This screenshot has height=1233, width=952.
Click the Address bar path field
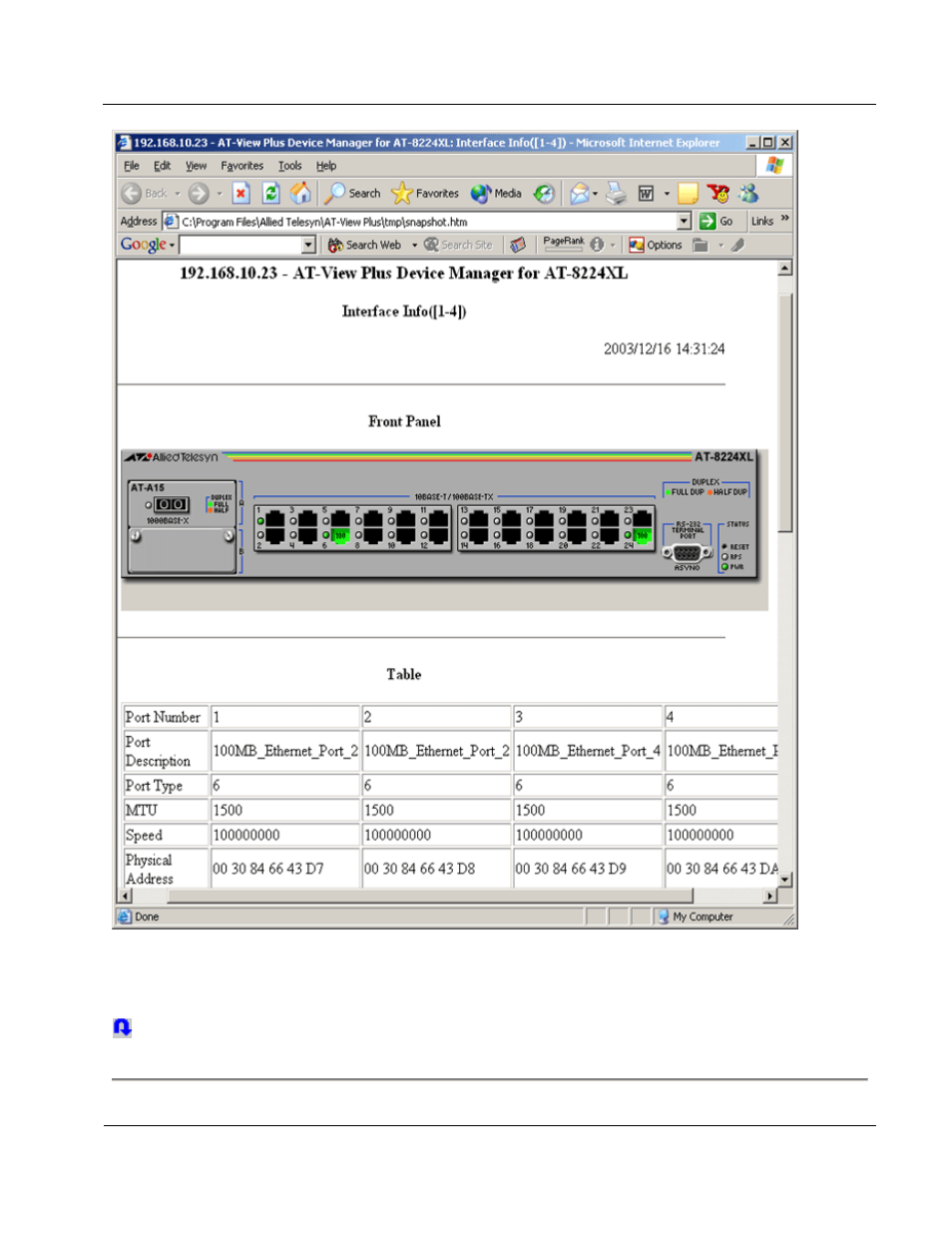[427, 222]
